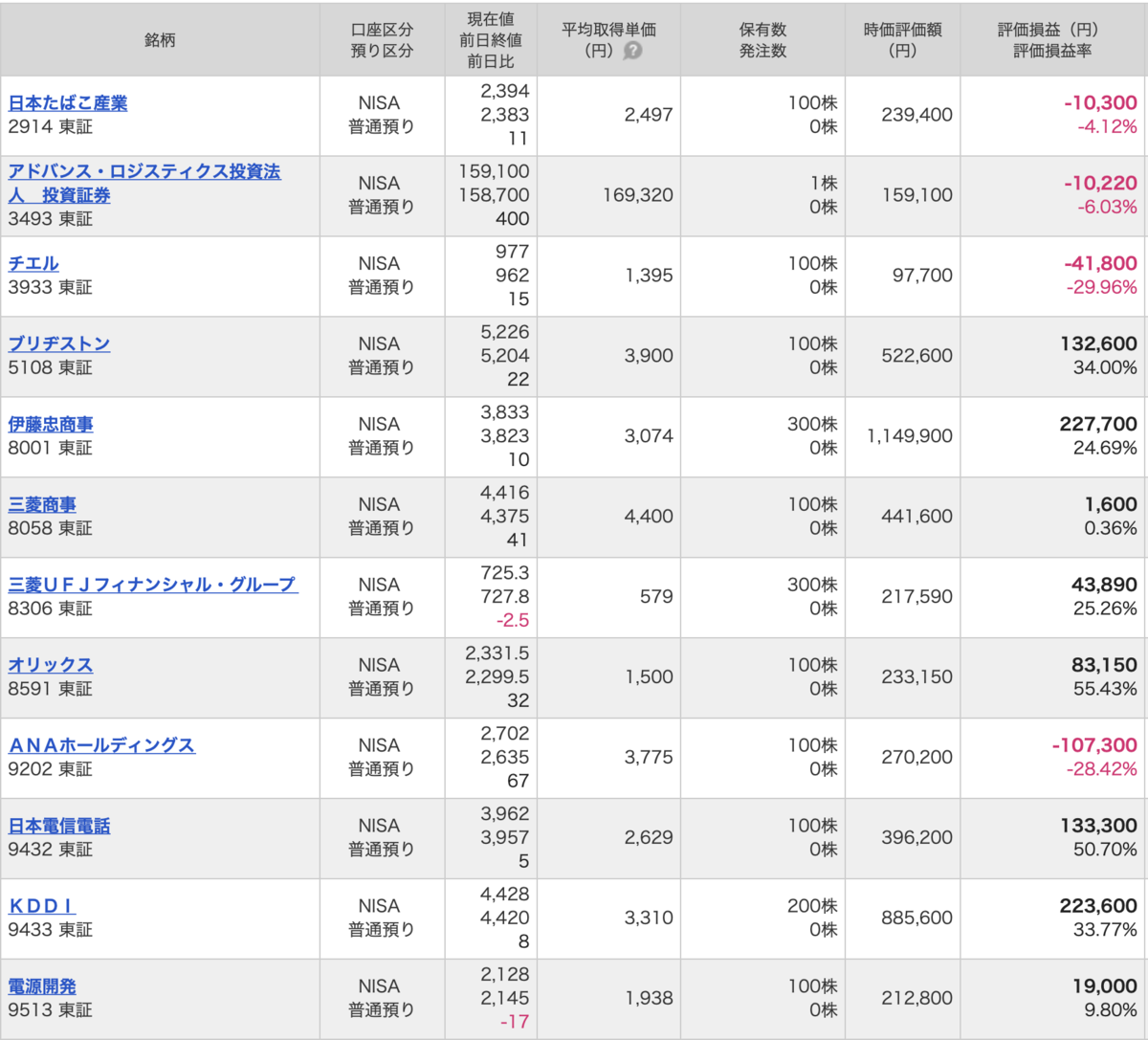Click the 保有数 発注数 column header
The height and width of the screenshot is (1040, 1148).
pos(762,40)
